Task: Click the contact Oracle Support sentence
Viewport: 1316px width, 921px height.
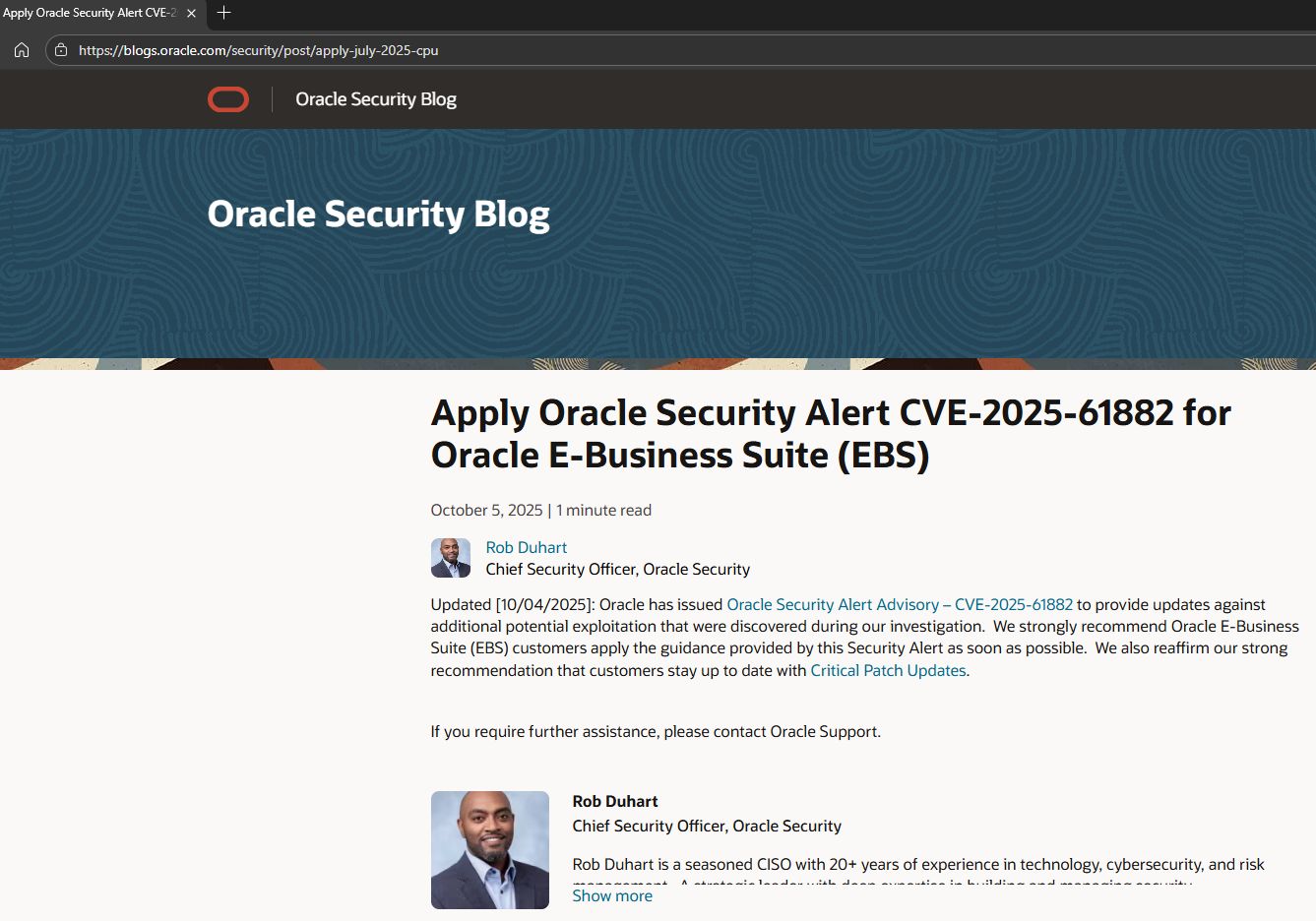Action: (x=655, y=731)
